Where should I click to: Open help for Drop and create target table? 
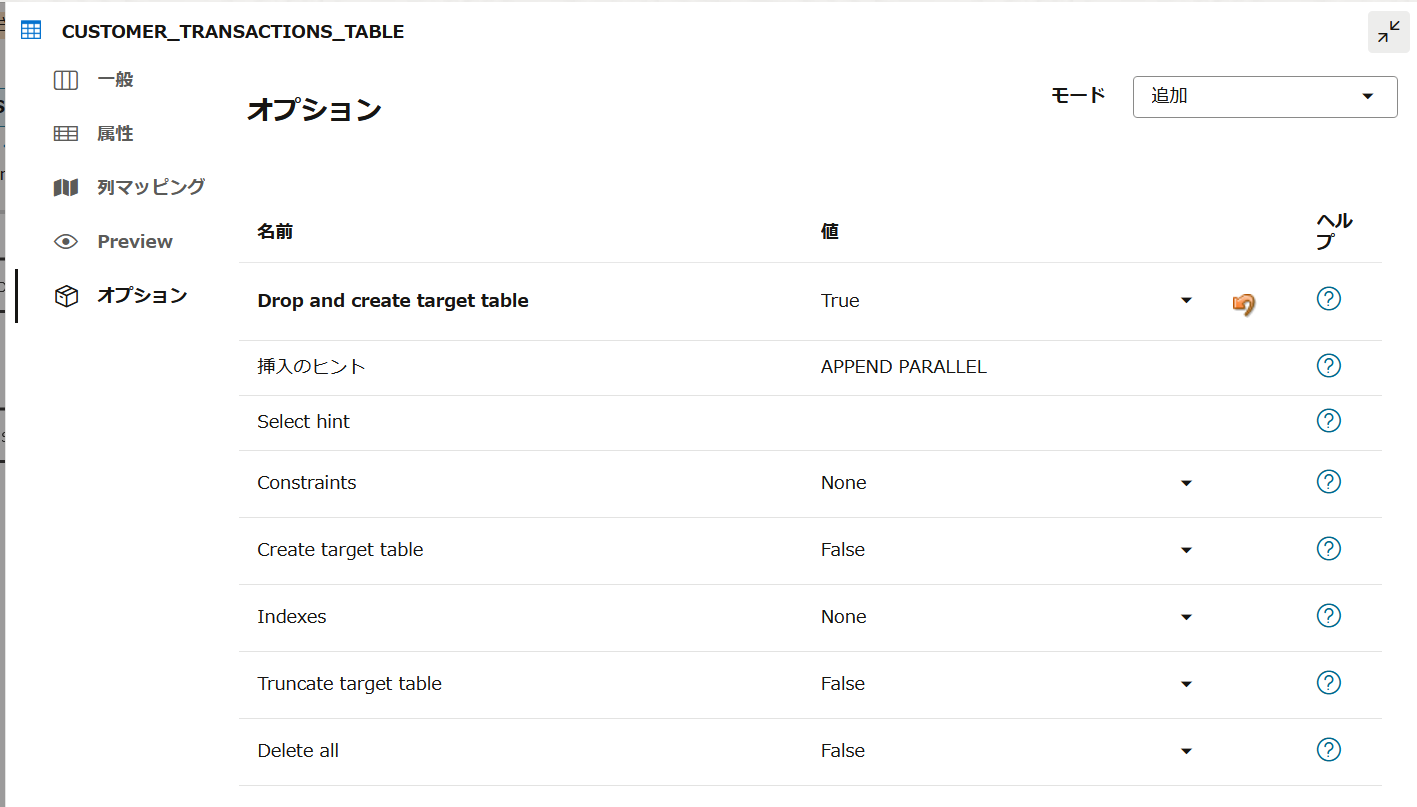(1328, 299)
